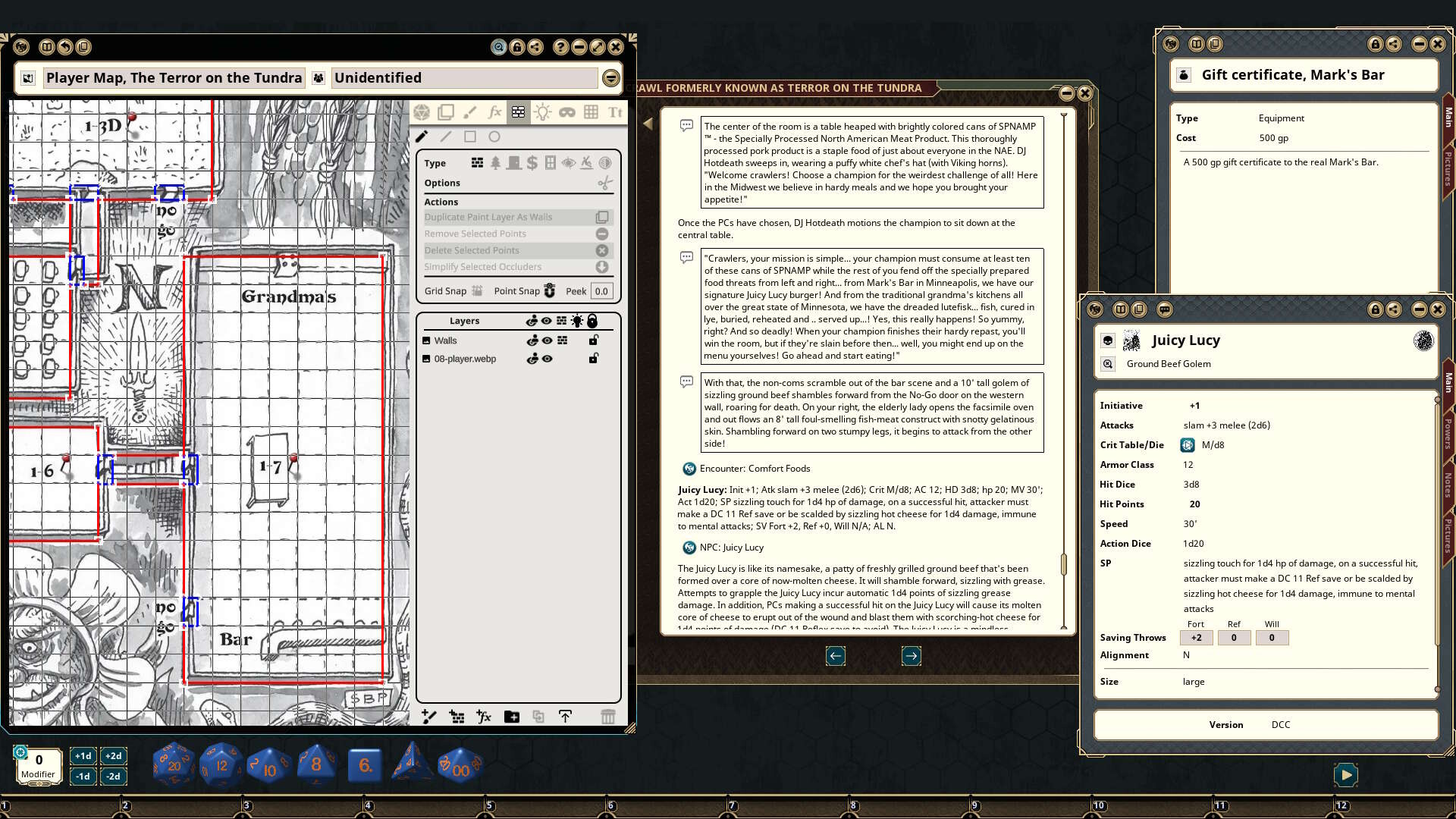Image resolution: width=1456 pixels, height=819 pixels.
Task: Choose the tree terrain type icon
Action: point(495,162)
